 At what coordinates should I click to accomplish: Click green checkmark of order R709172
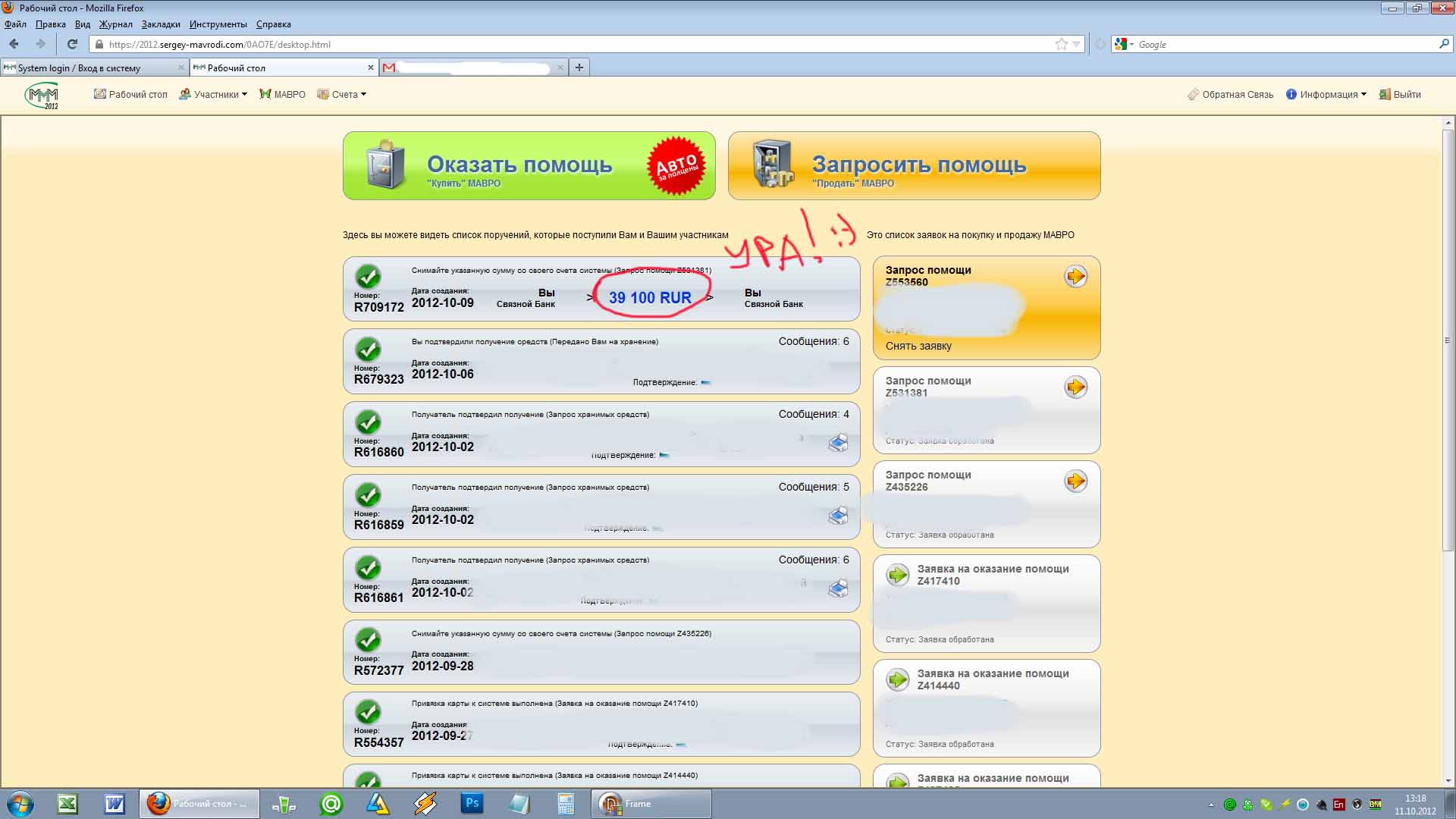369,276
